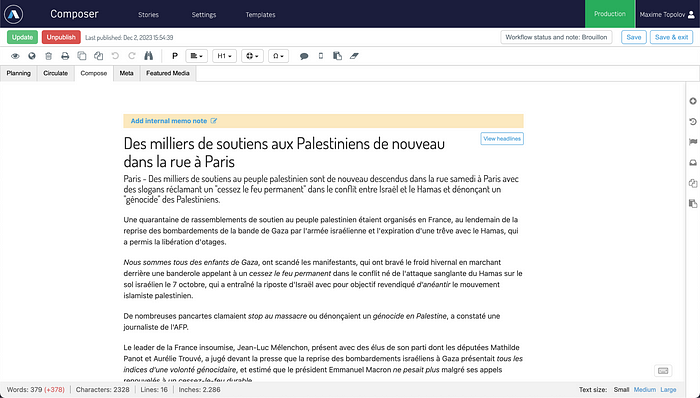Print the story with the printer icon
This screenshot has width=700, height=398.
pyautogui.click(x=65, y=56)
